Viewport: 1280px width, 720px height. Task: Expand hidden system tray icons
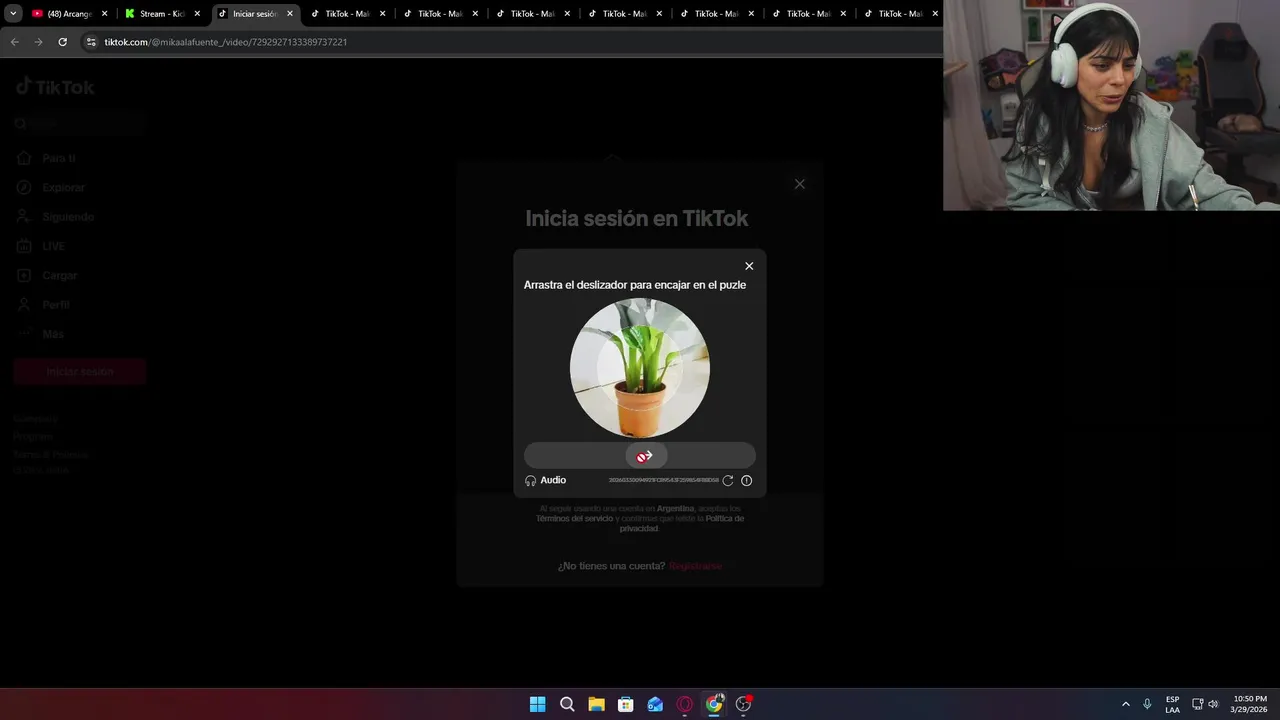click(x=1126, y=704)
